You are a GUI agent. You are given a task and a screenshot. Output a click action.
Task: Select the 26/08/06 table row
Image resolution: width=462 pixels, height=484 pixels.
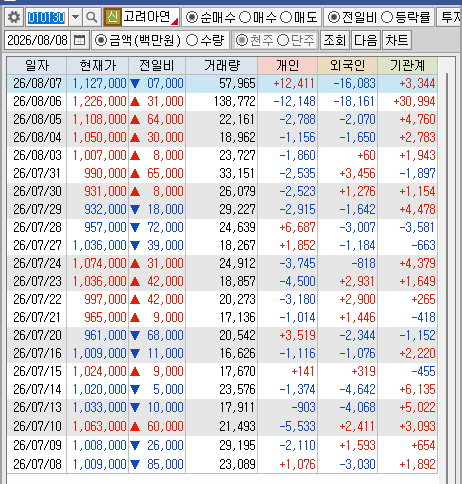click(222, 101)
